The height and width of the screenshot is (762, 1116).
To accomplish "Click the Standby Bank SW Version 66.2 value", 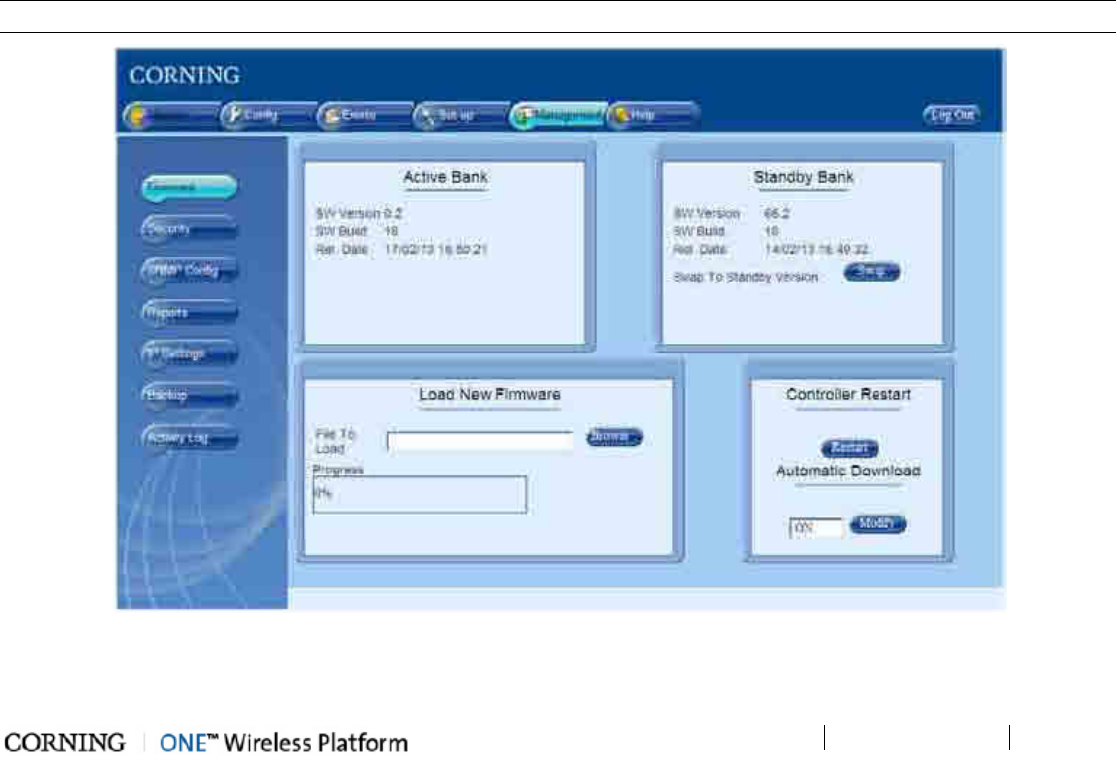I will coord(777,213).
